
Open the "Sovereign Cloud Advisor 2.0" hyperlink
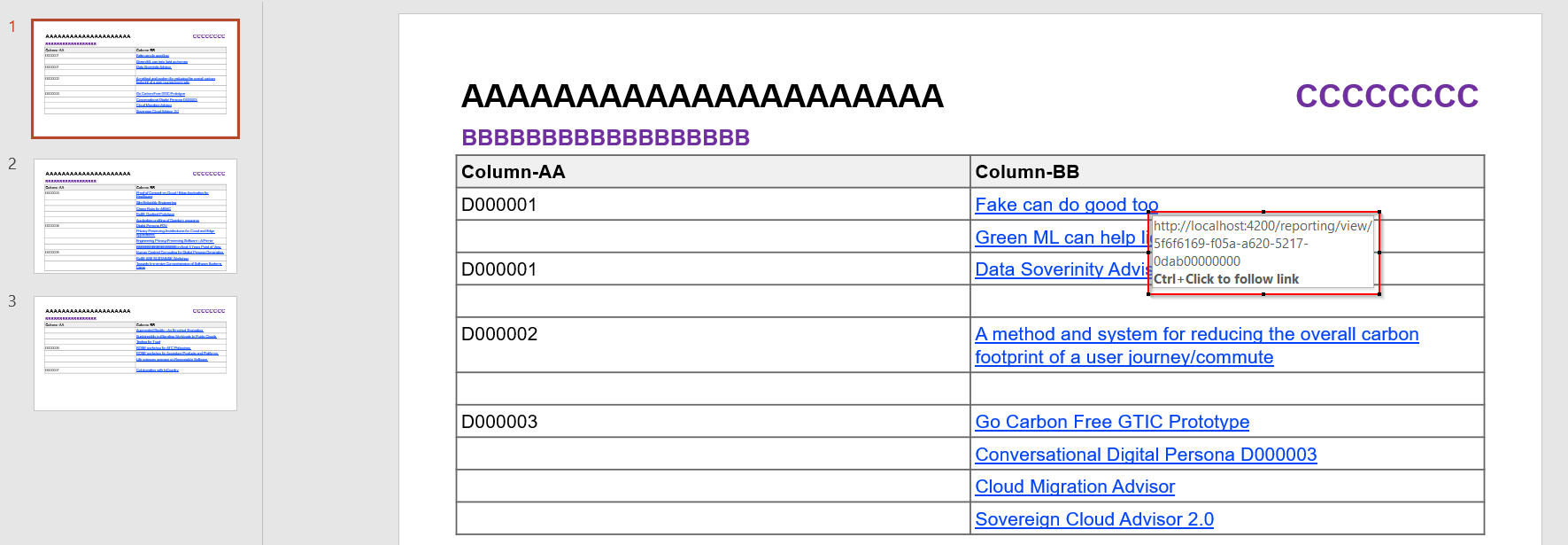pyautogui.click(x=1094, y=519)
